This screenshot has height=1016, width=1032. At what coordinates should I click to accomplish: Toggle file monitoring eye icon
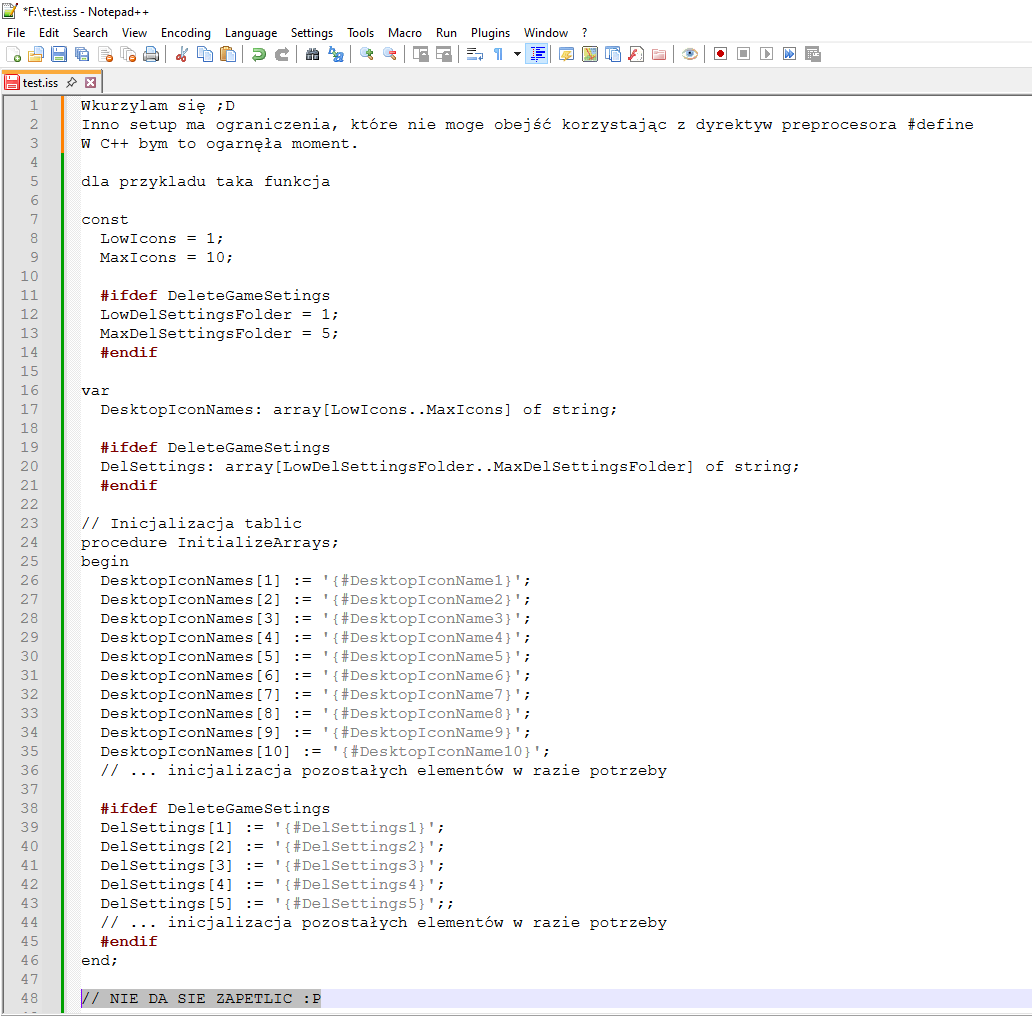[690, 54]
